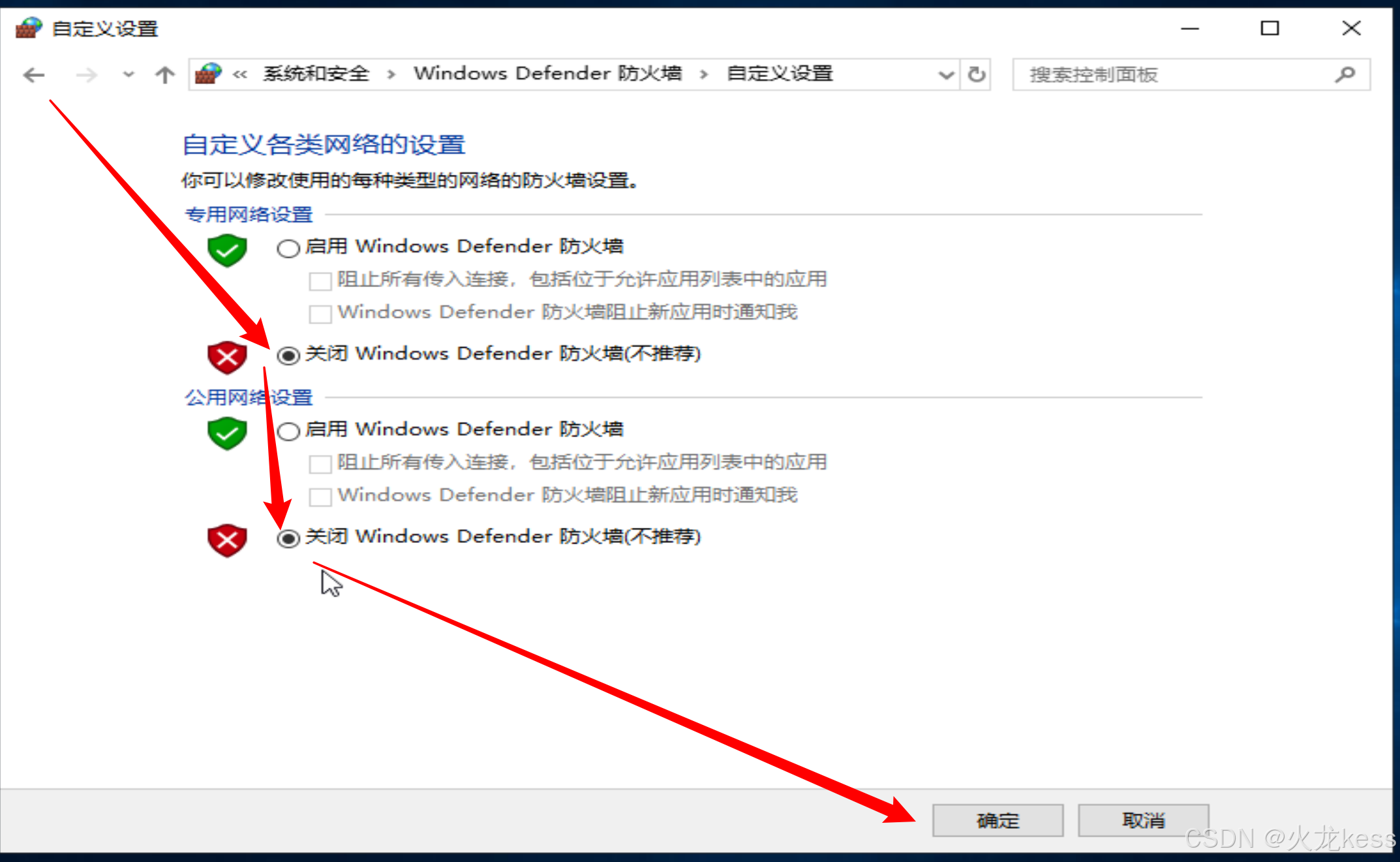This screenshot has width=1400, height=862.
Task: Click the red shield under private network
Action: [227, 356]
